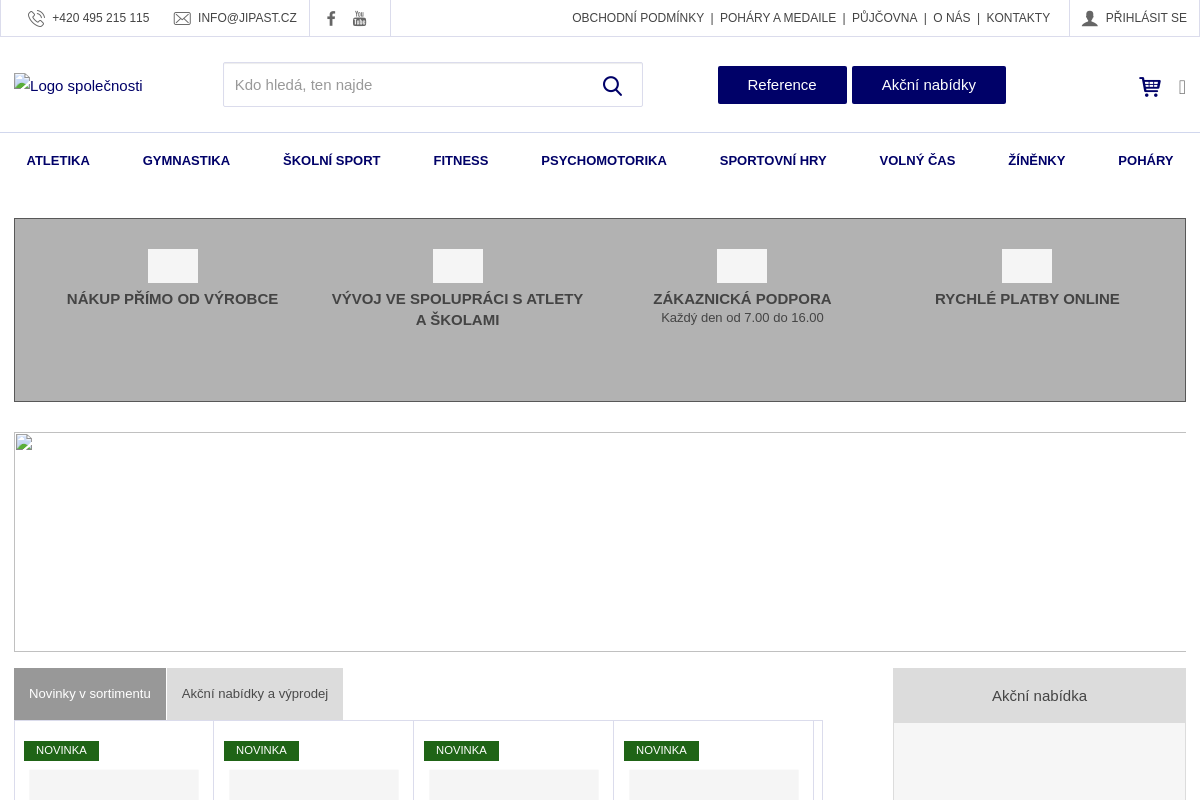Open the Kontakty link

(x=1018, y=18)
